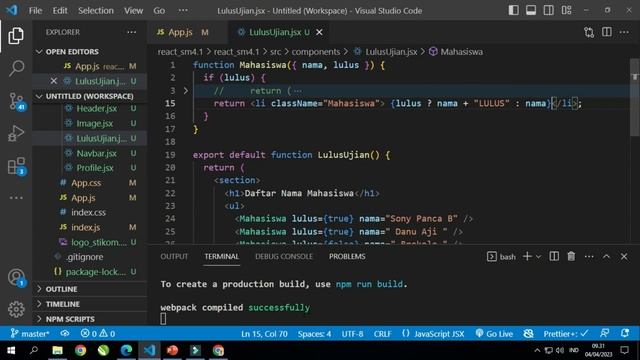Open Header.jsx in the explorer
Image resolution: width=640 pixels, height=360 pixels.
[96, 109]
